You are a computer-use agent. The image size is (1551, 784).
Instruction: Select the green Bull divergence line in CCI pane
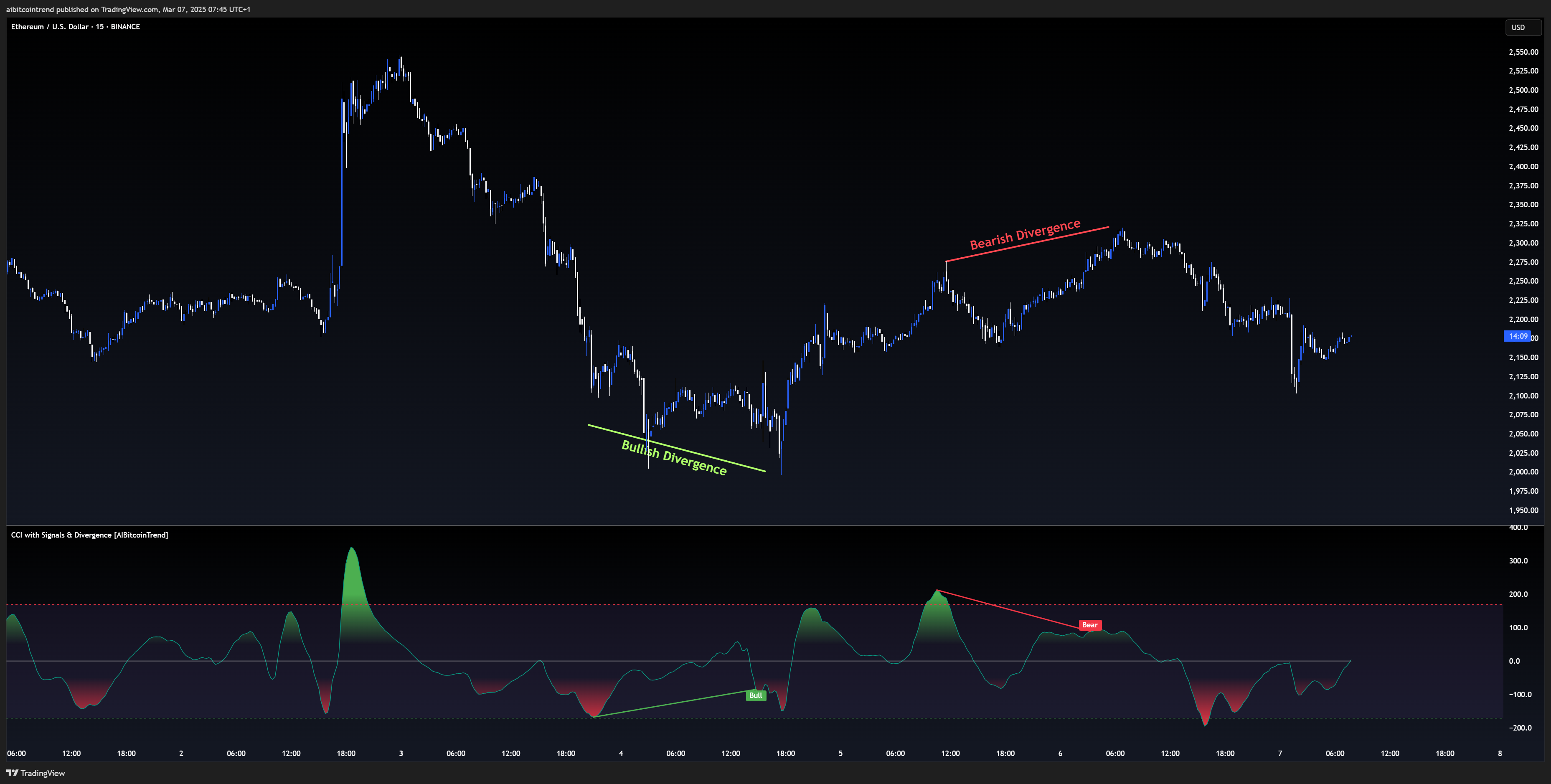point(674,703)
